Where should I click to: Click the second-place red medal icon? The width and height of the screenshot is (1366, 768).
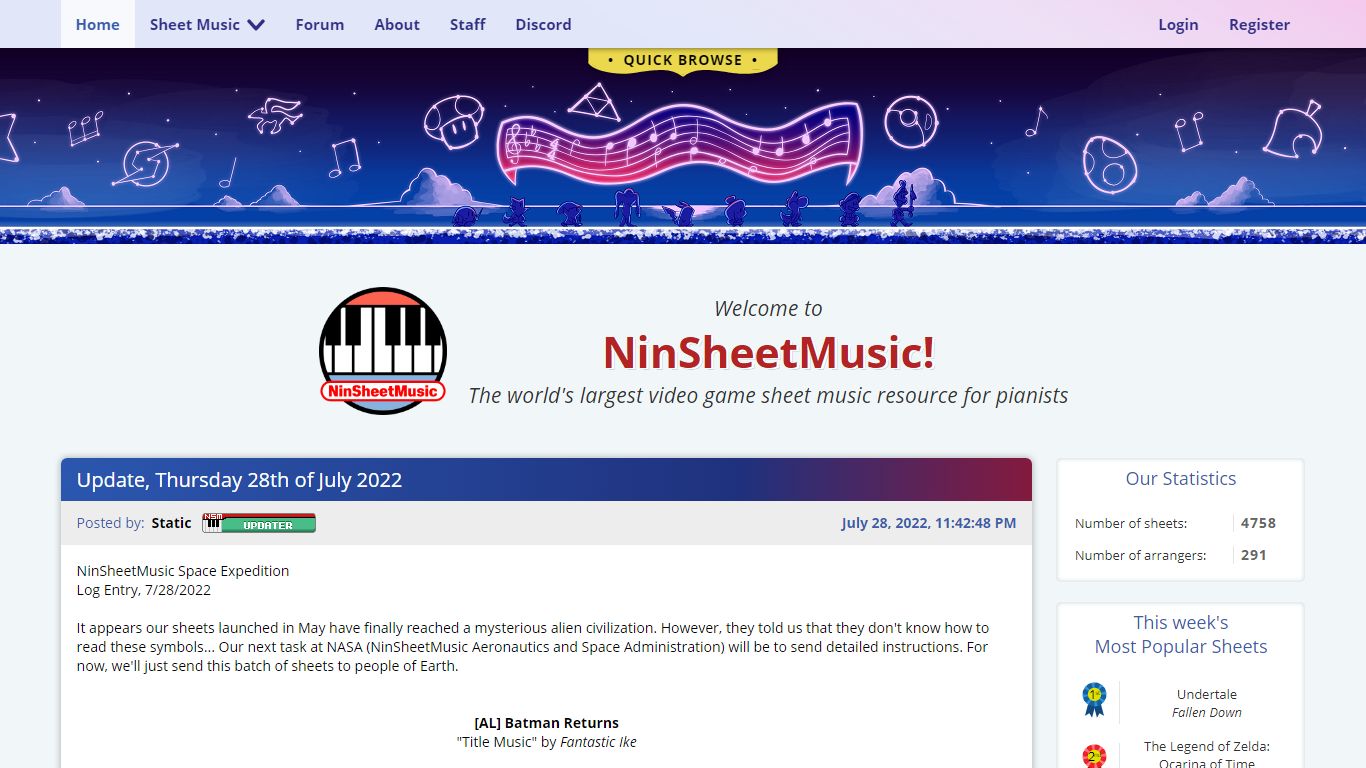tap(1094, 756)
